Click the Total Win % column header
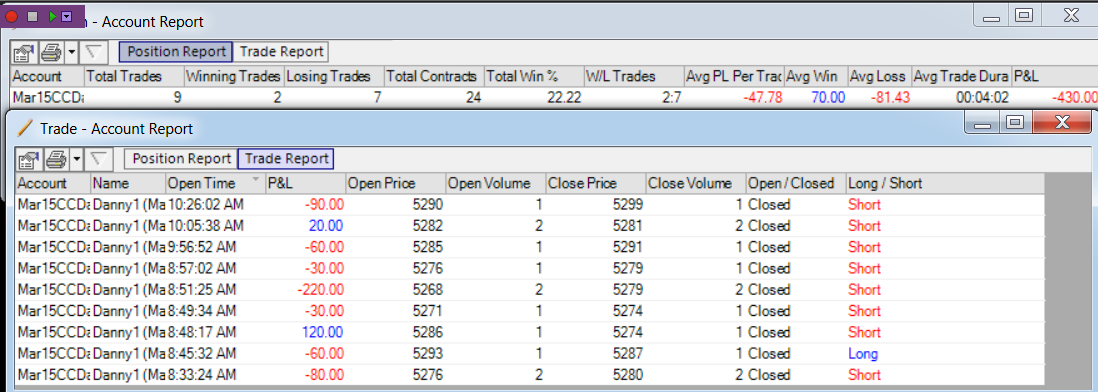This screenshot has width=1098, height=392. (x=534, y=76)
